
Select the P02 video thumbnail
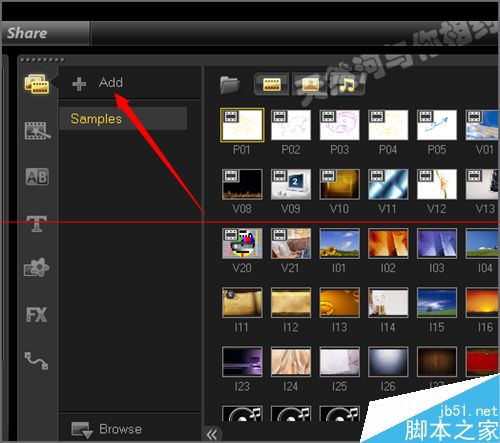click(x=291, y=125)
